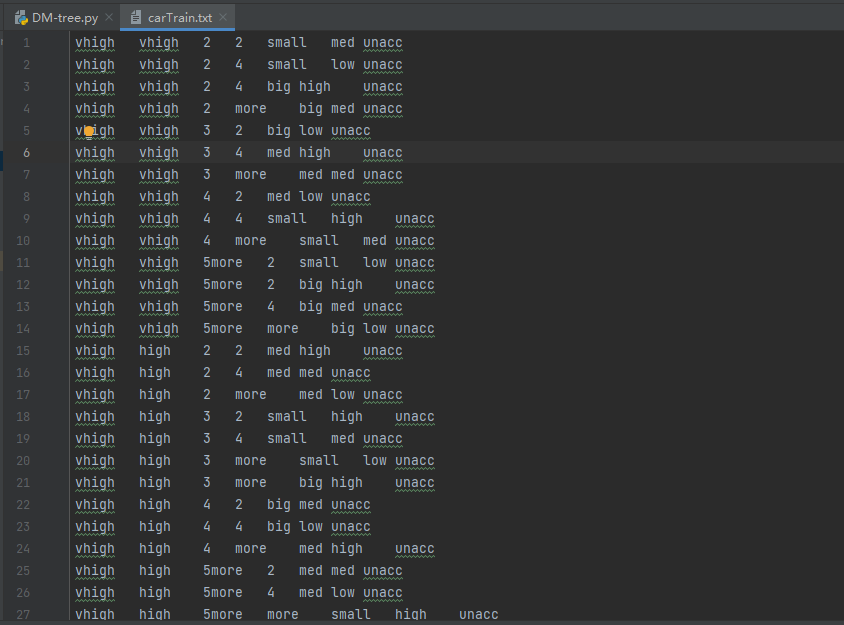844x625 pixels.
Task: Click 'small' on line 10
Action: 319,241
